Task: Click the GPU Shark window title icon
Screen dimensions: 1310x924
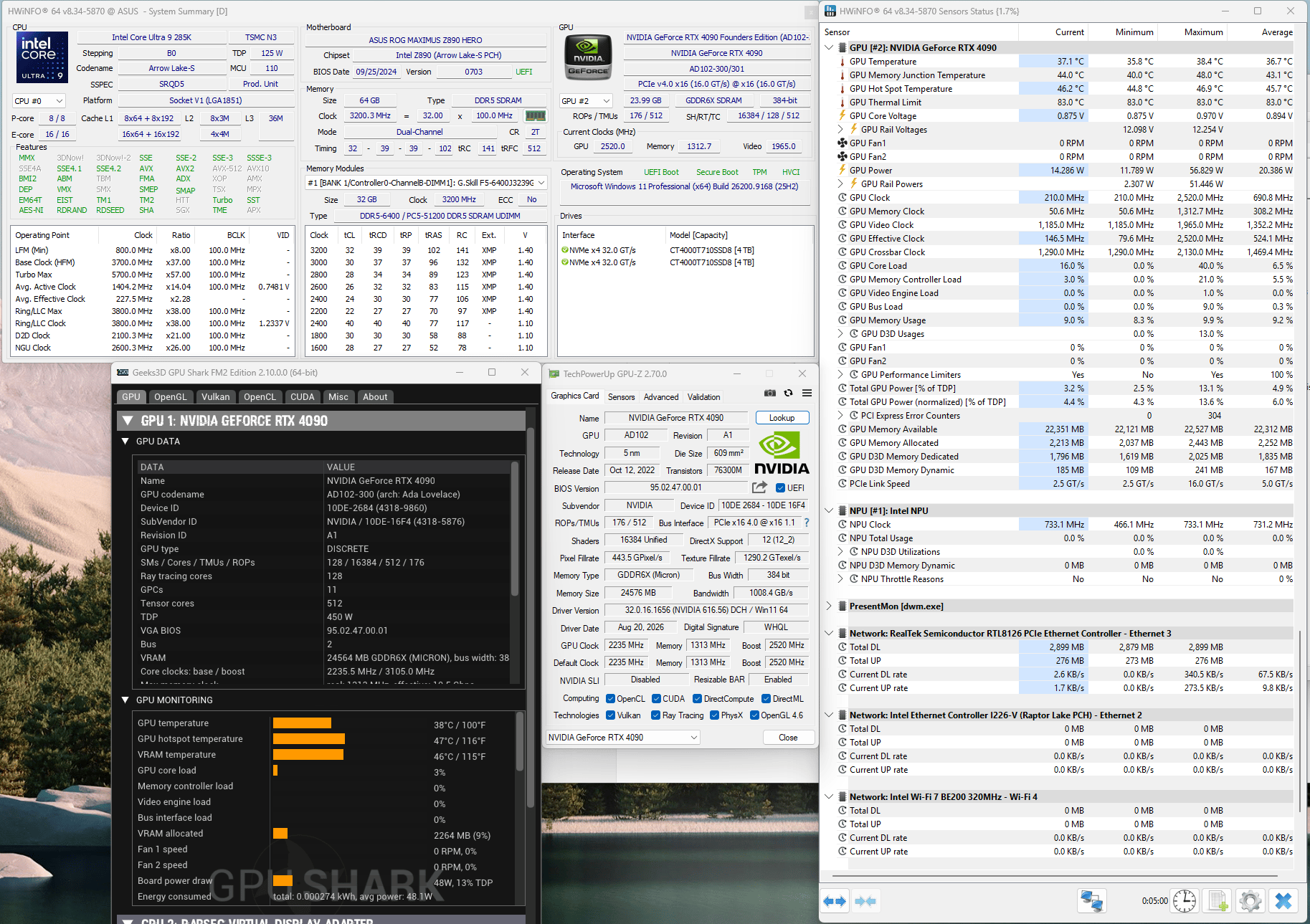Action: [x=123, y=373]
